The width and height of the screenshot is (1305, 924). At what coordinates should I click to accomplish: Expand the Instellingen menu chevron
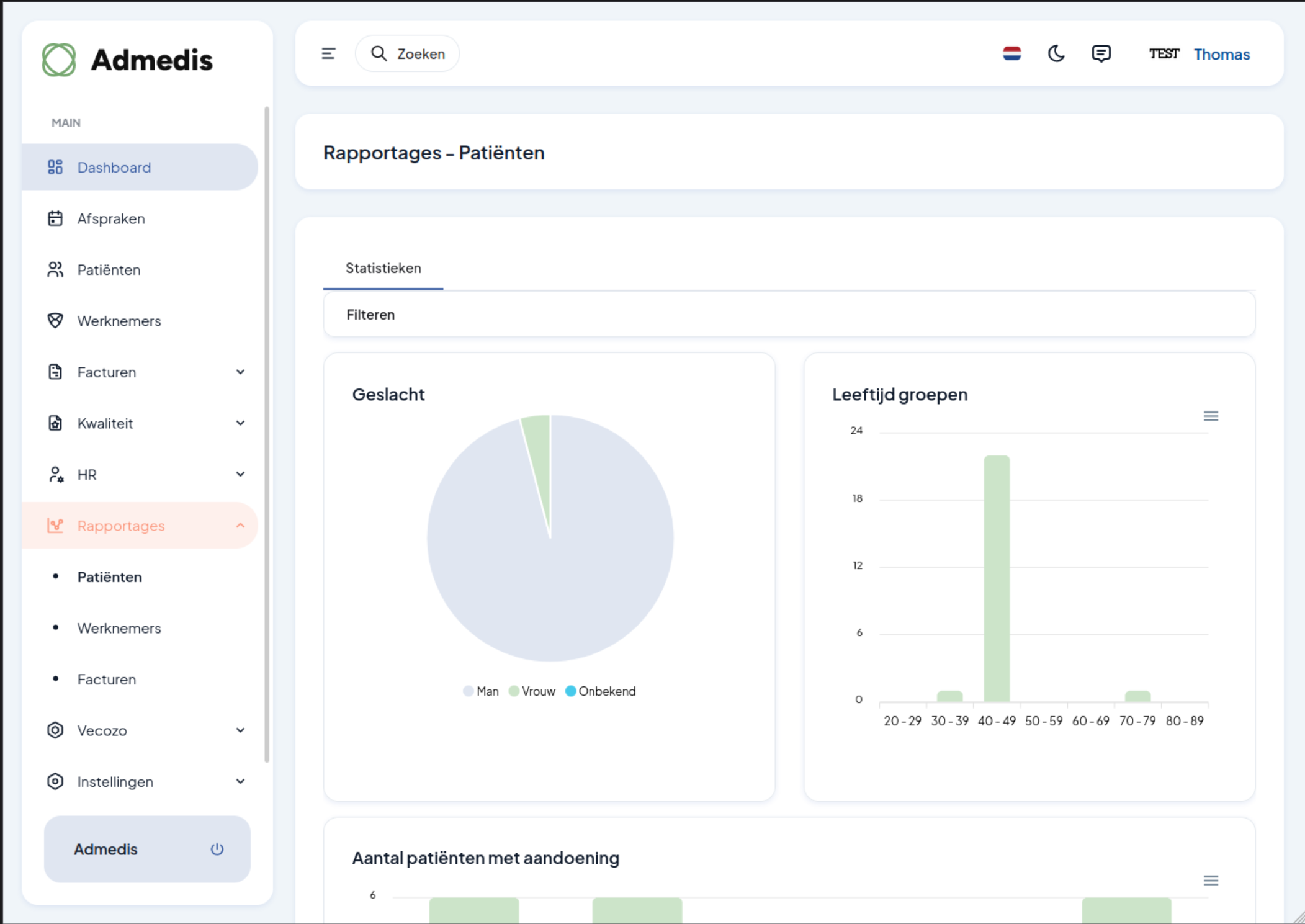click(240, 781)
